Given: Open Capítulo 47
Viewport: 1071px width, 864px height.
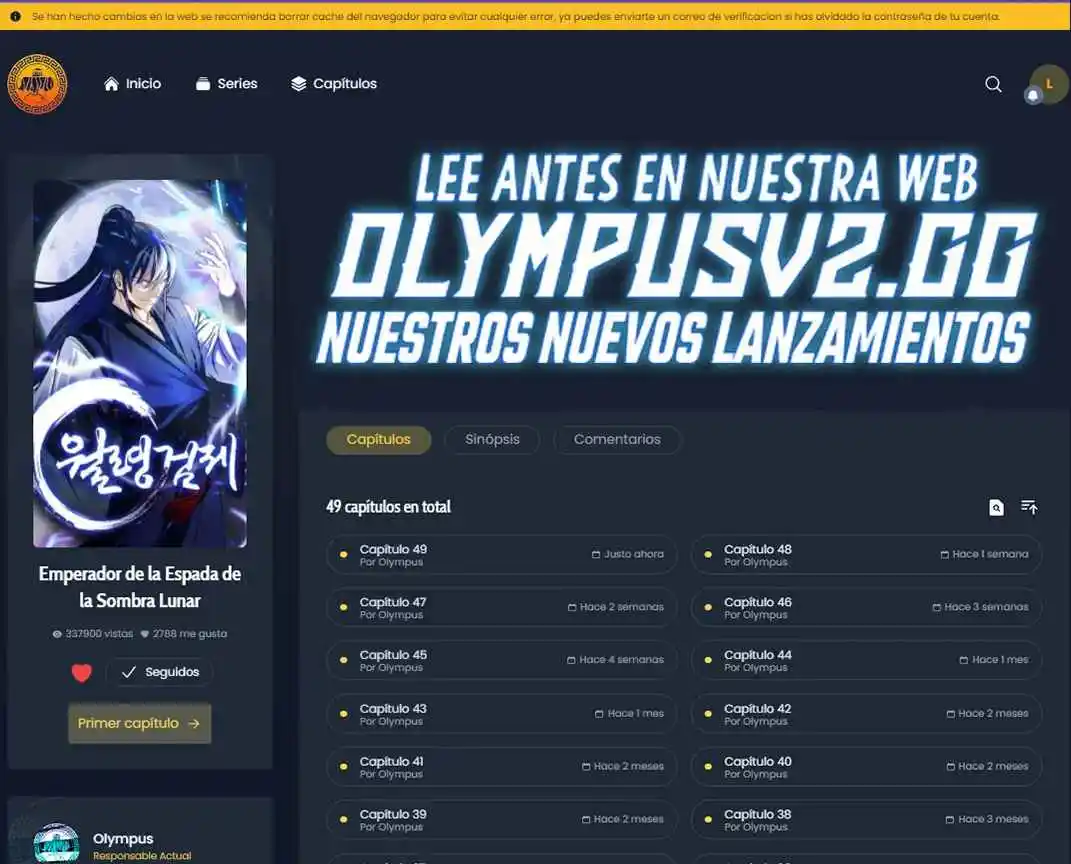Looking at the screenshot, I should click(501, 607).
